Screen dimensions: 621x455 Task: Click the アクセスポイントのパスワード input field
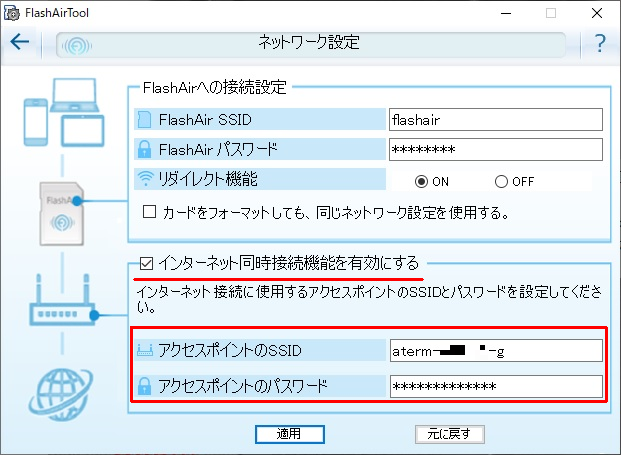point(496,386)
